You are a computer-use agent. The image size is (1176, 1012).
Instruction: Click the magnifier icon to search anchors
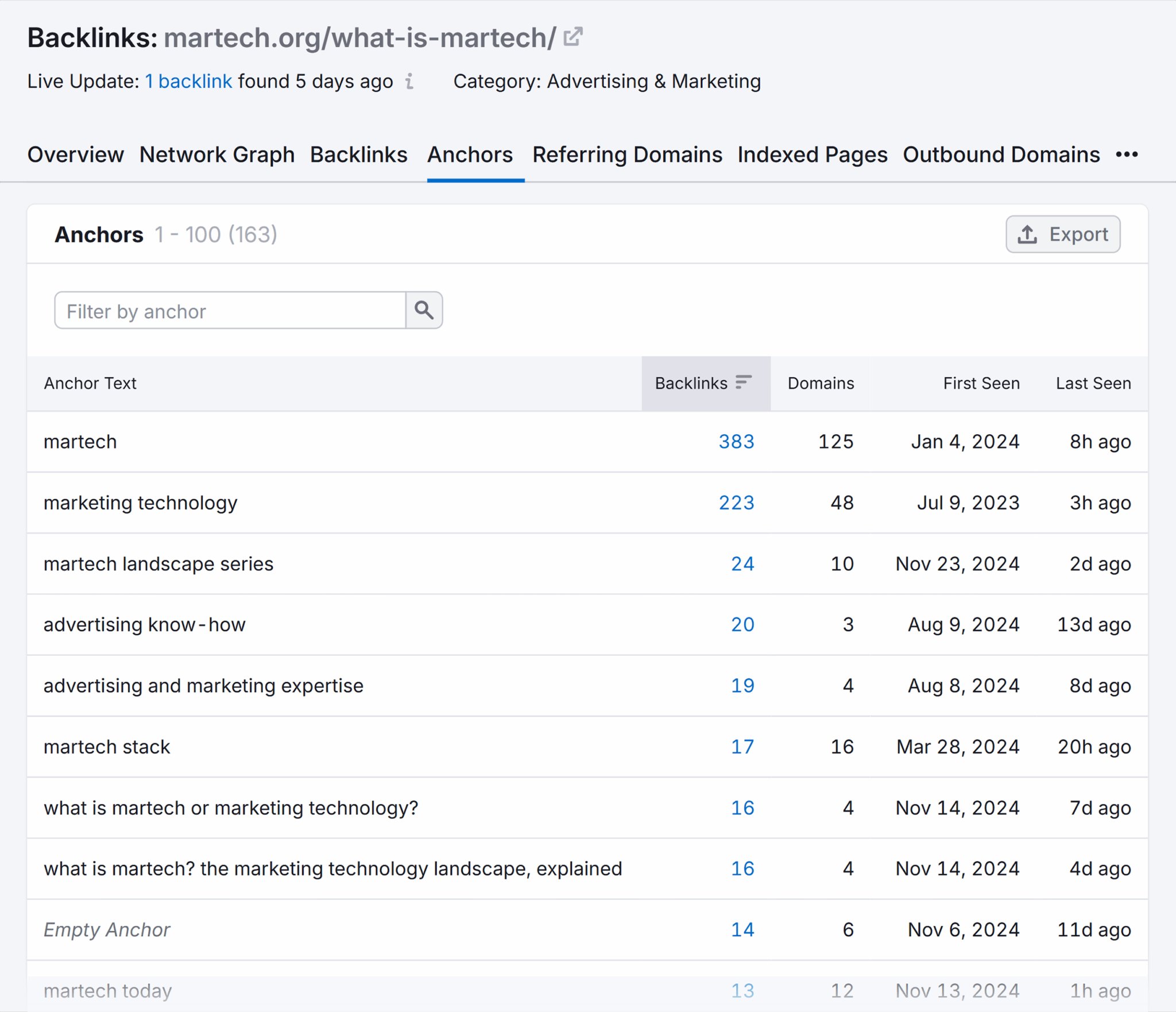[x=424, y=311]
